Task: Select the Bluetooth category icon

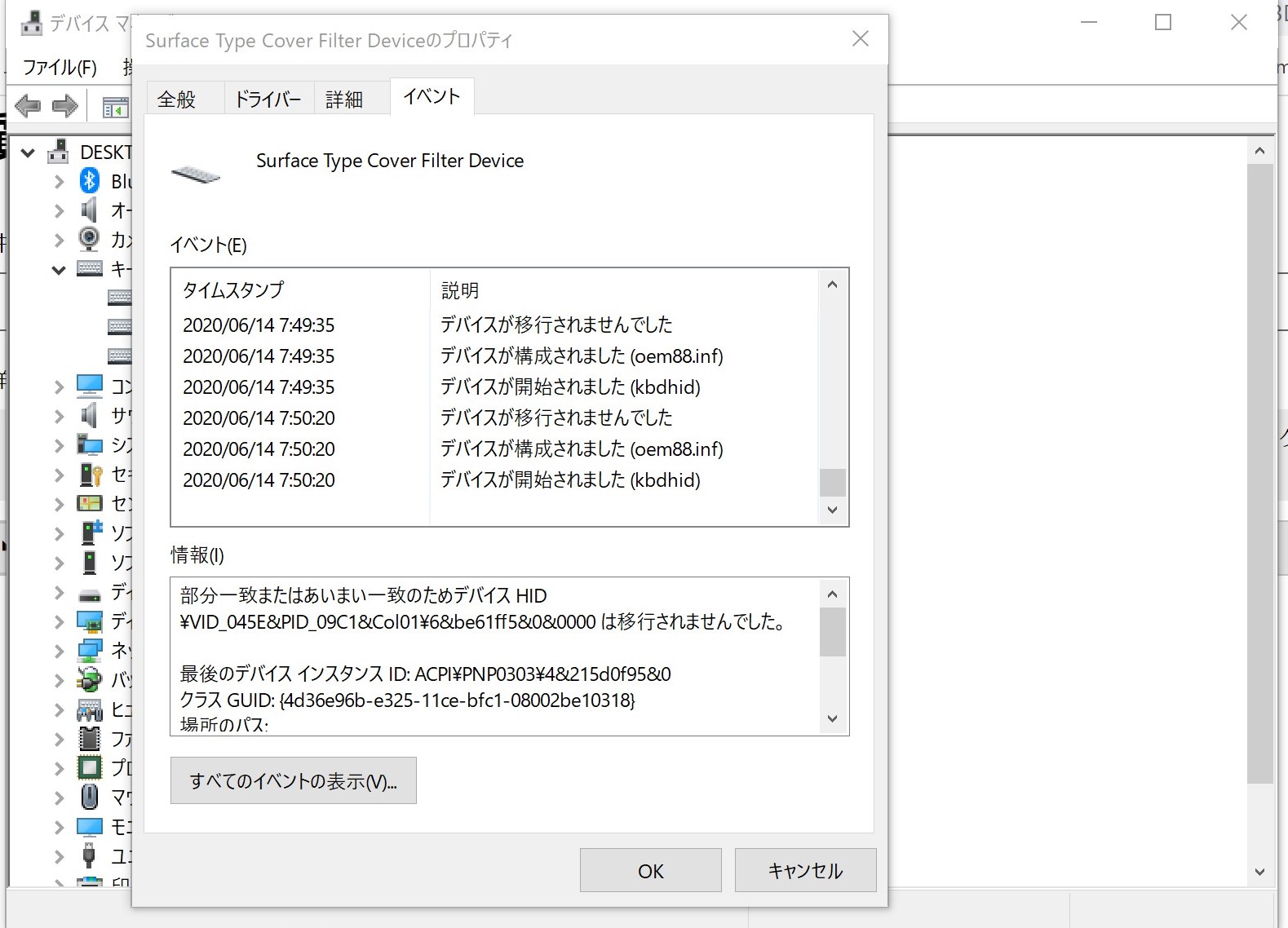Action: point(90,181)
